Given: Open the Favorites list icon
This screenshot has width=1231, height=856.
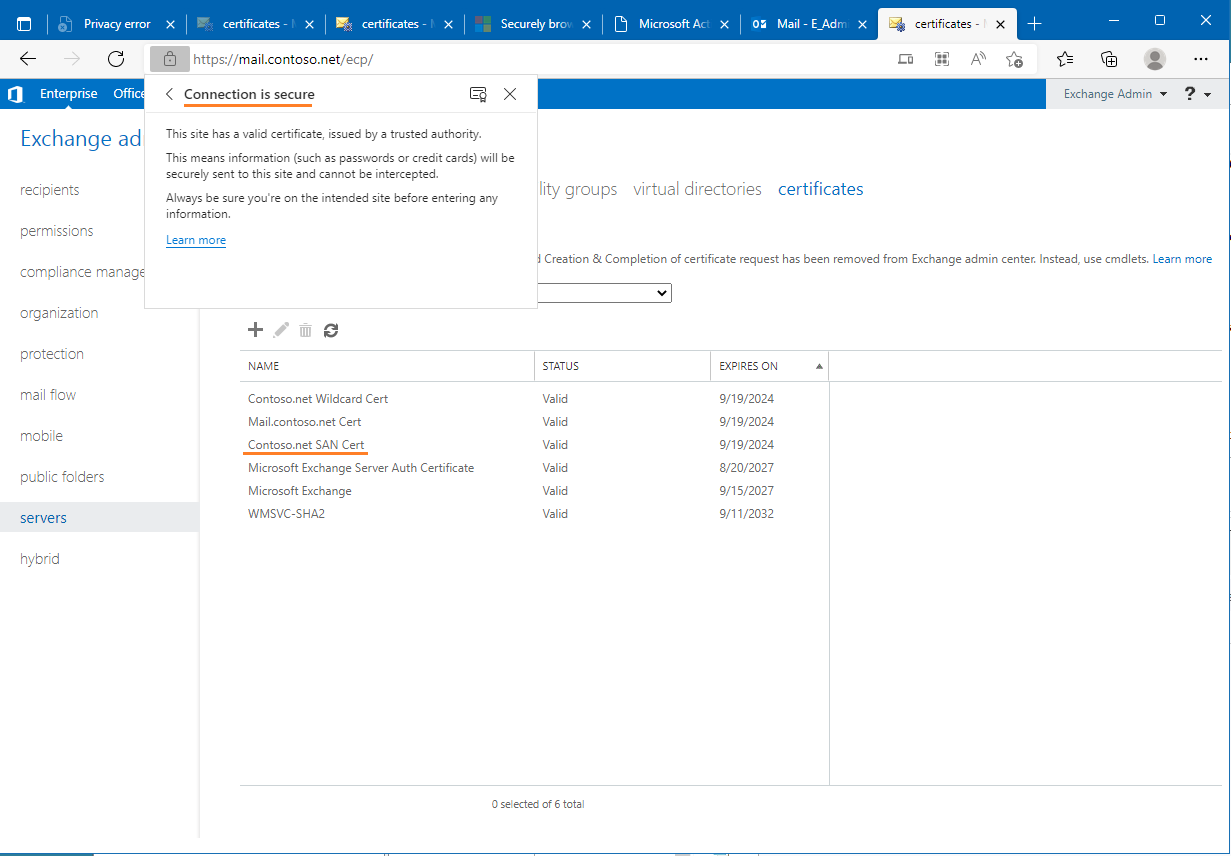Looking at the screenshot, I should pyautogui.click(x=1065, y=59).
